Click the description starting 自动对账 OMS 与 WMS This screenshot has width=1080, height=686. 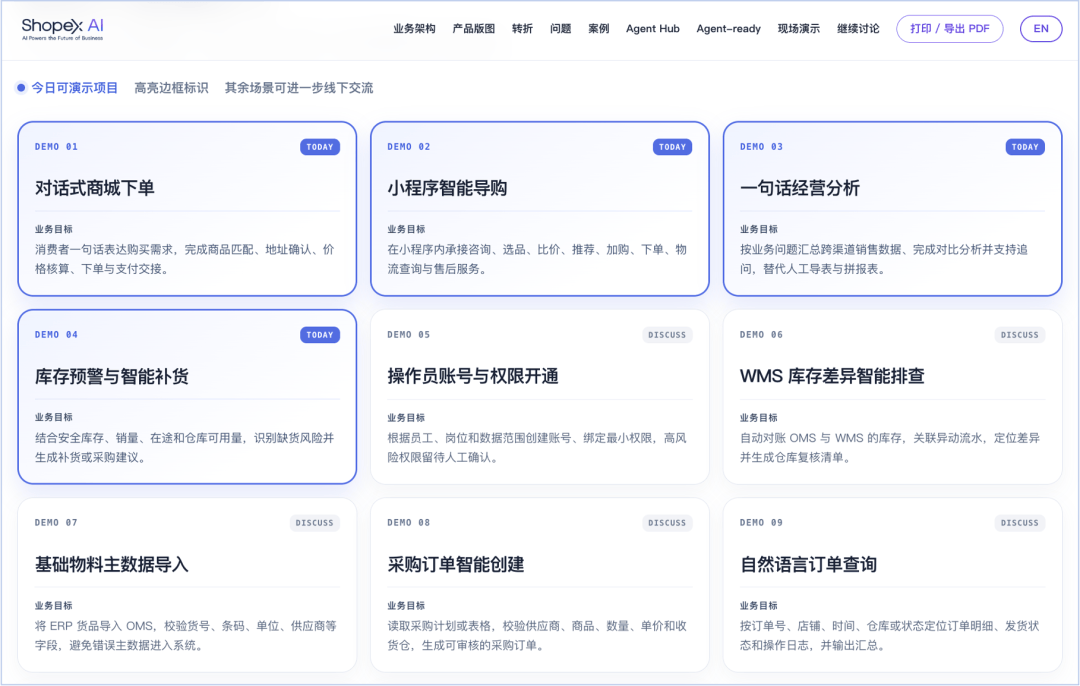890,448
